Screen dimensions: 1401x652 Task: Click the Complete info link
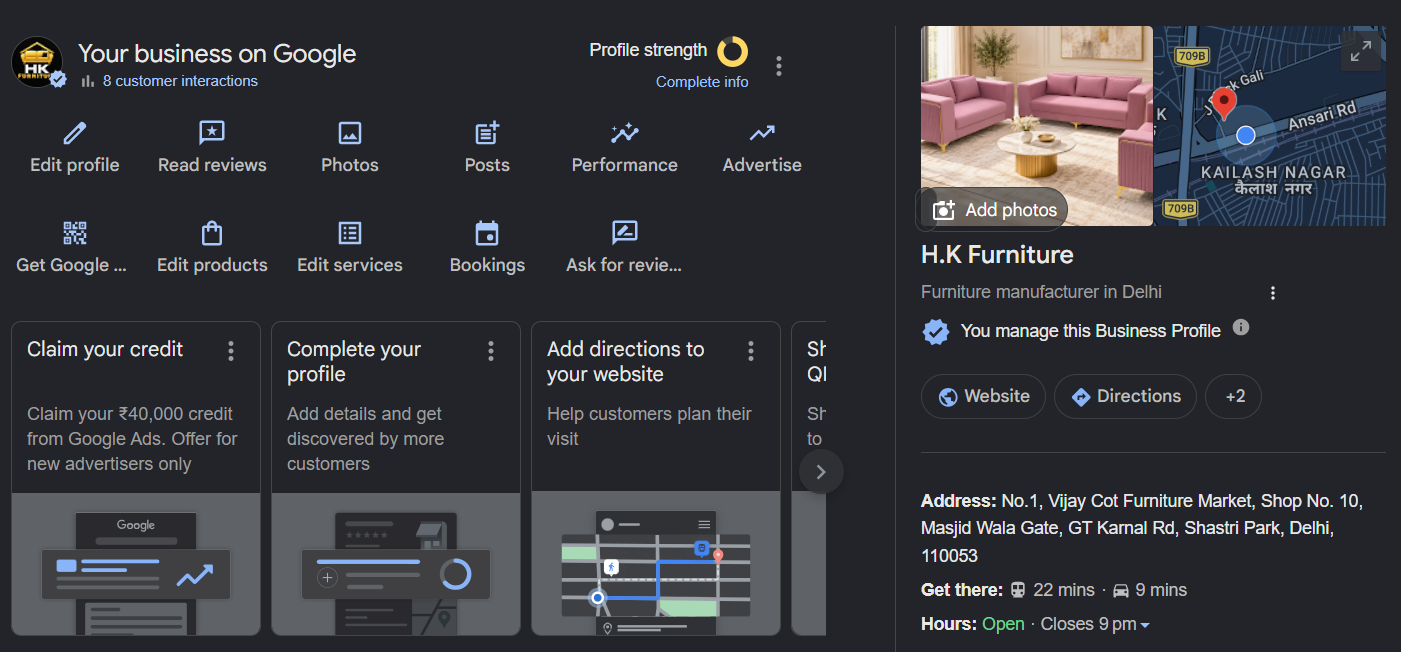702,82
